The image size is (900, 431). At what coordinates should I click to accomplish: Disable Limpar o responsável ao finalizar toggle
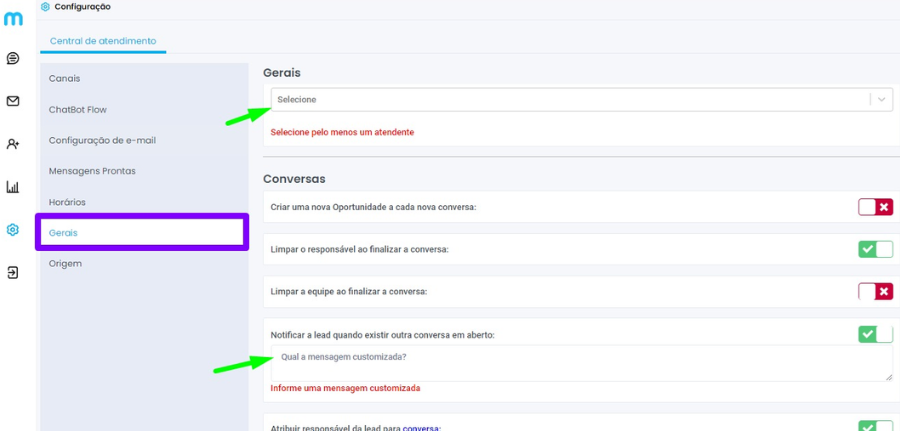(x=875, y=249)
